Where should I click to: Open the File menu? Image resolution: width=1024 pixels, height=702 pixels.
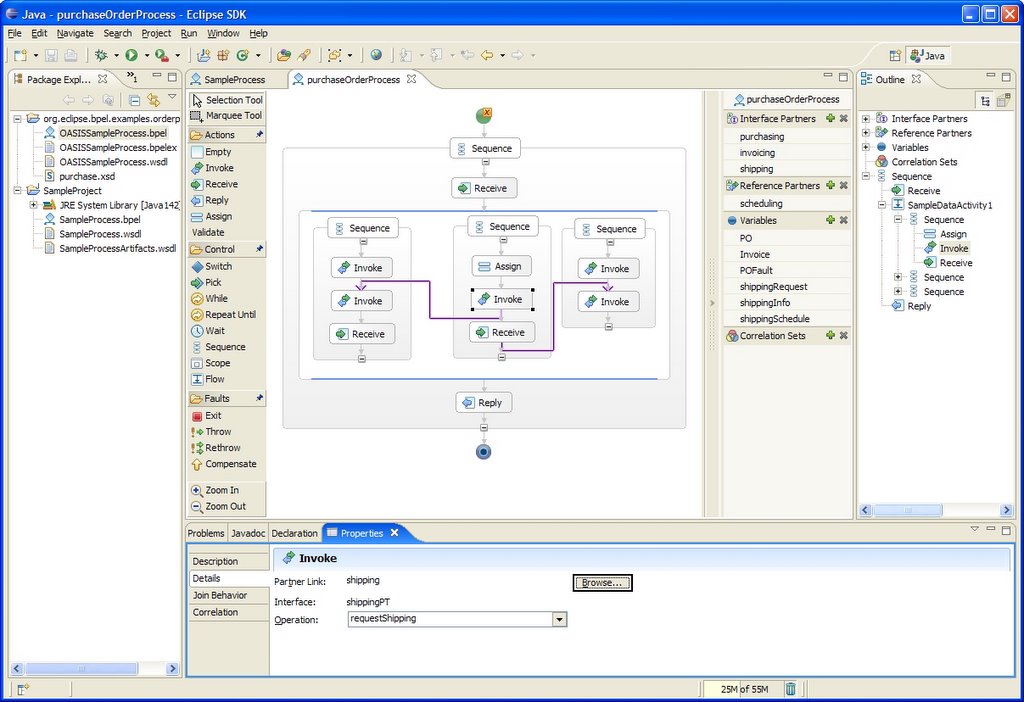[14, 33]
